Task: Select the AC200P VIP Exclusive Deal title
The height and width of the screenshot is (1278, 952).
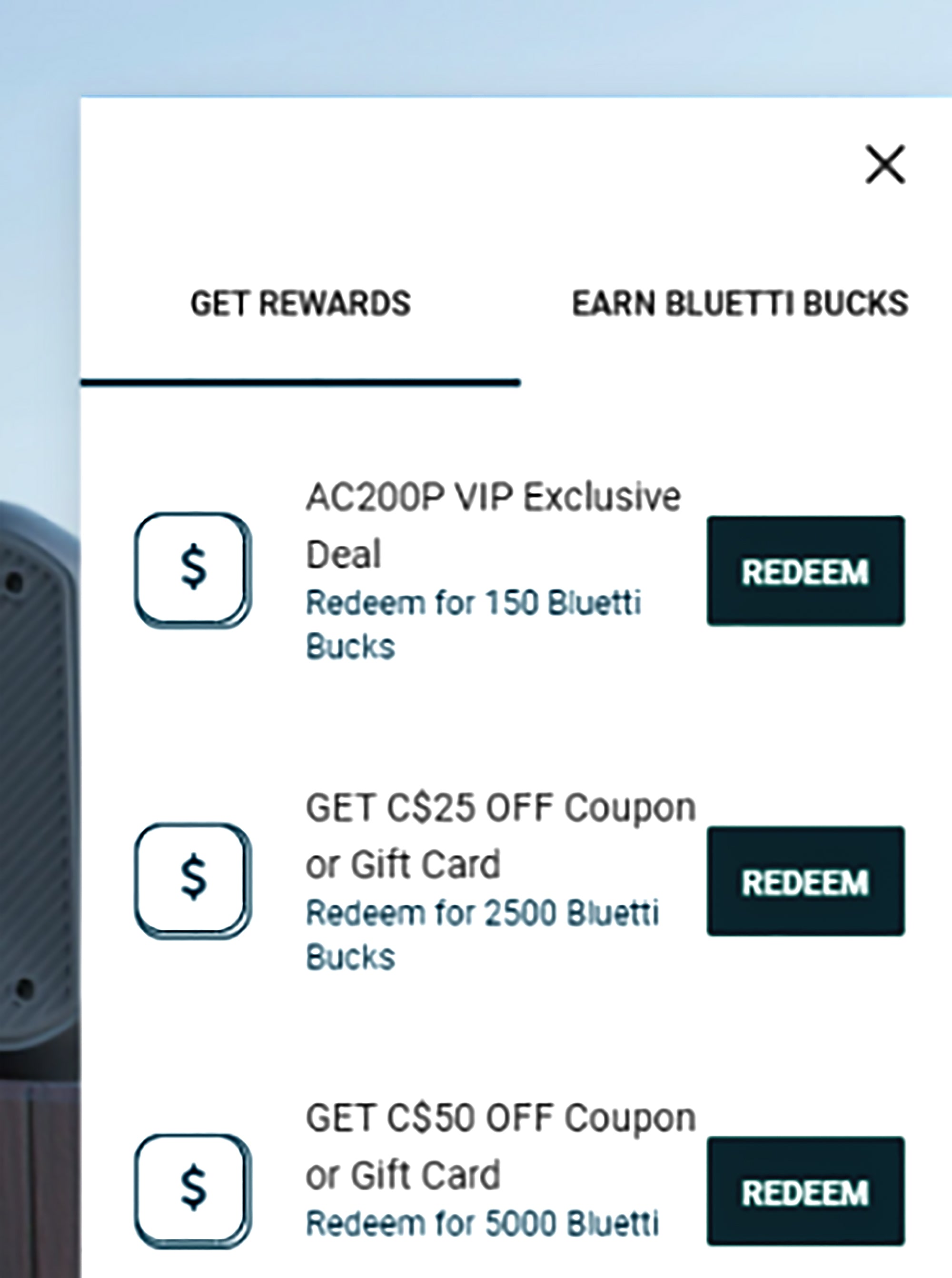Action: click(493, 497)
